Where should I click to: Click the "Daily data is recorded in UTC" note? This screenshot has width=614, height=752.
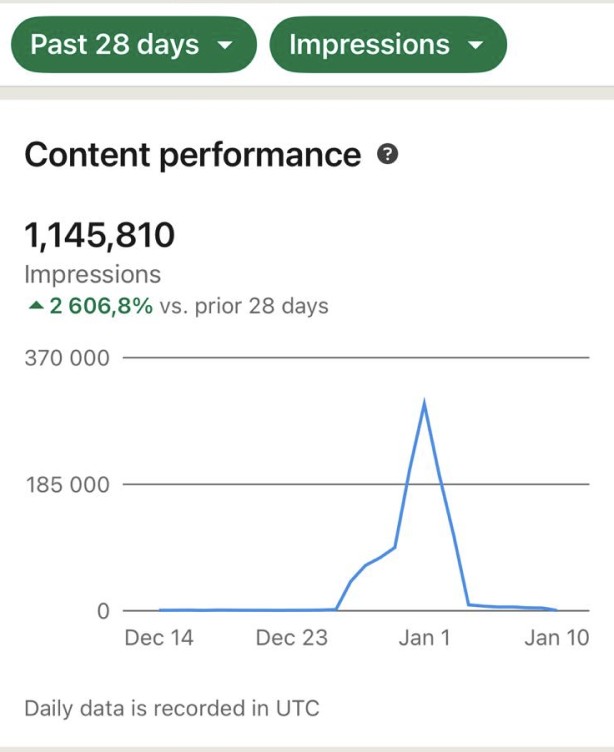coord(171,709)
